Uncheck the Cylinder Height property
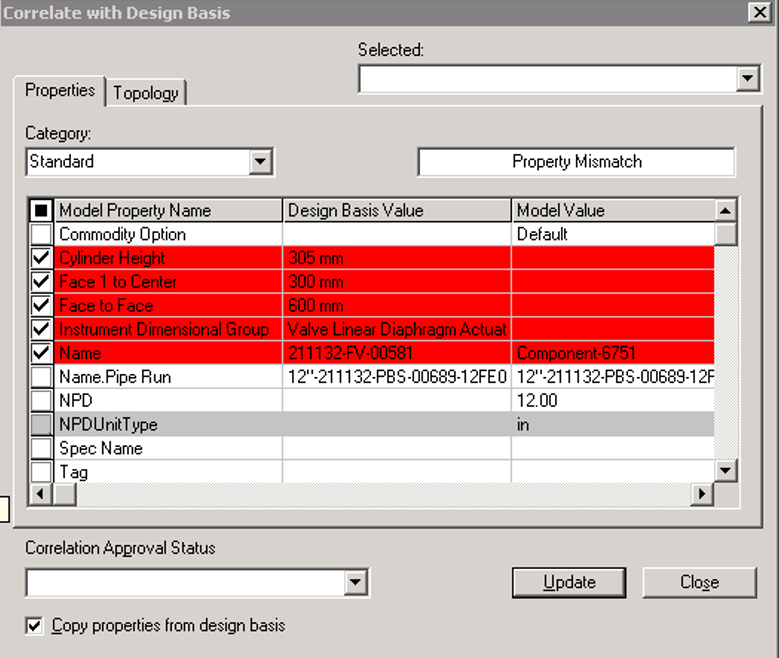 (x=41, y=258)
